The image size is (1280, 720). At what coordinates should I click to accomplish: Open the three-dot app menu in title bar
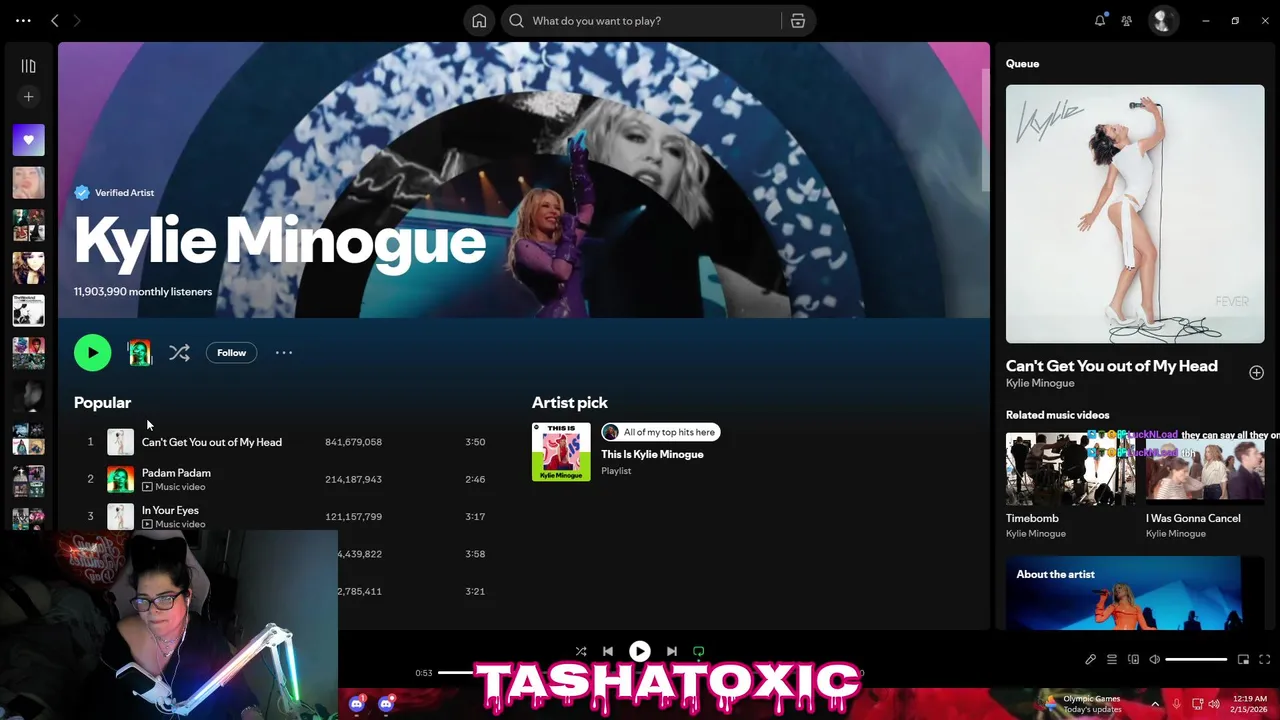click(23, 20)
